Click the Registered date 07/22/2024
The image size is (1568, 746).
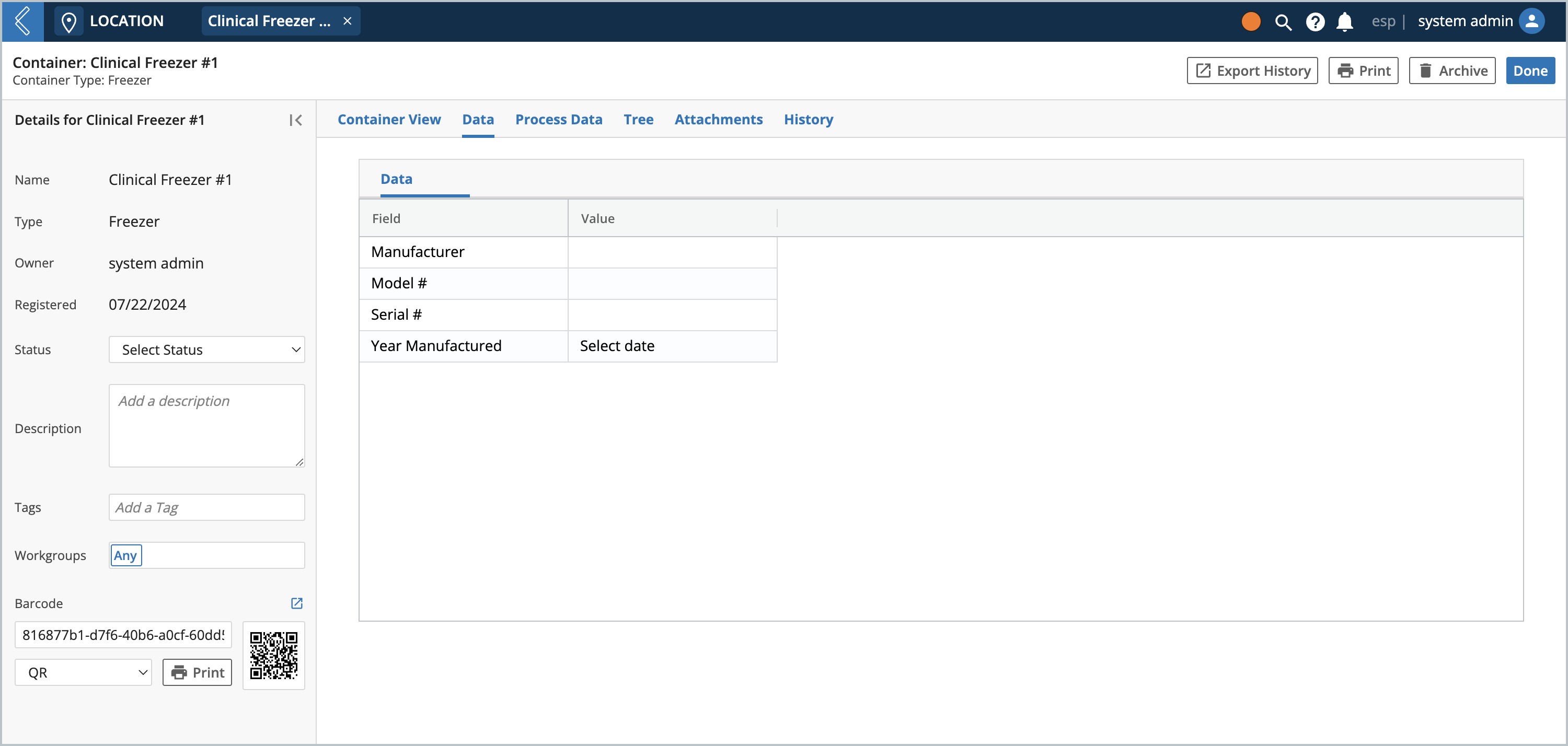pyautogui.click(x=147, y=304)
